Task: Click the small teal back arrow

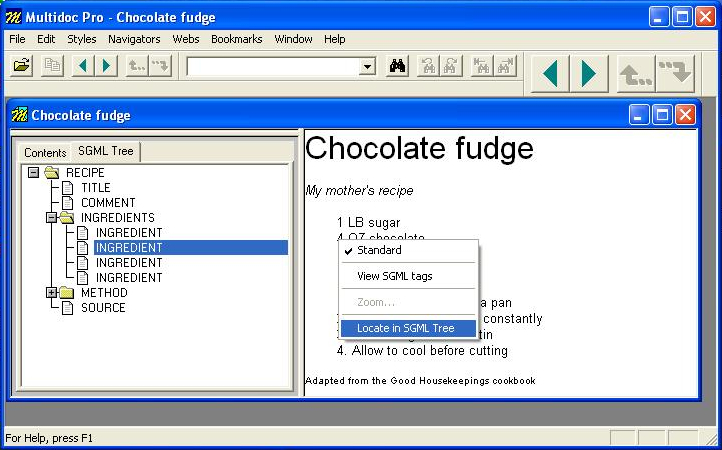Action: click(x=83, y=66)
